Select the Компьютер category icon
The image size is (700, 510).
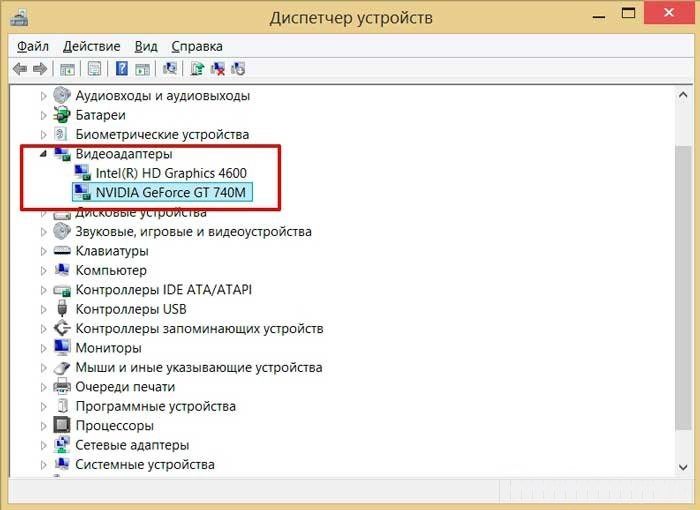[x=62, y=270]
